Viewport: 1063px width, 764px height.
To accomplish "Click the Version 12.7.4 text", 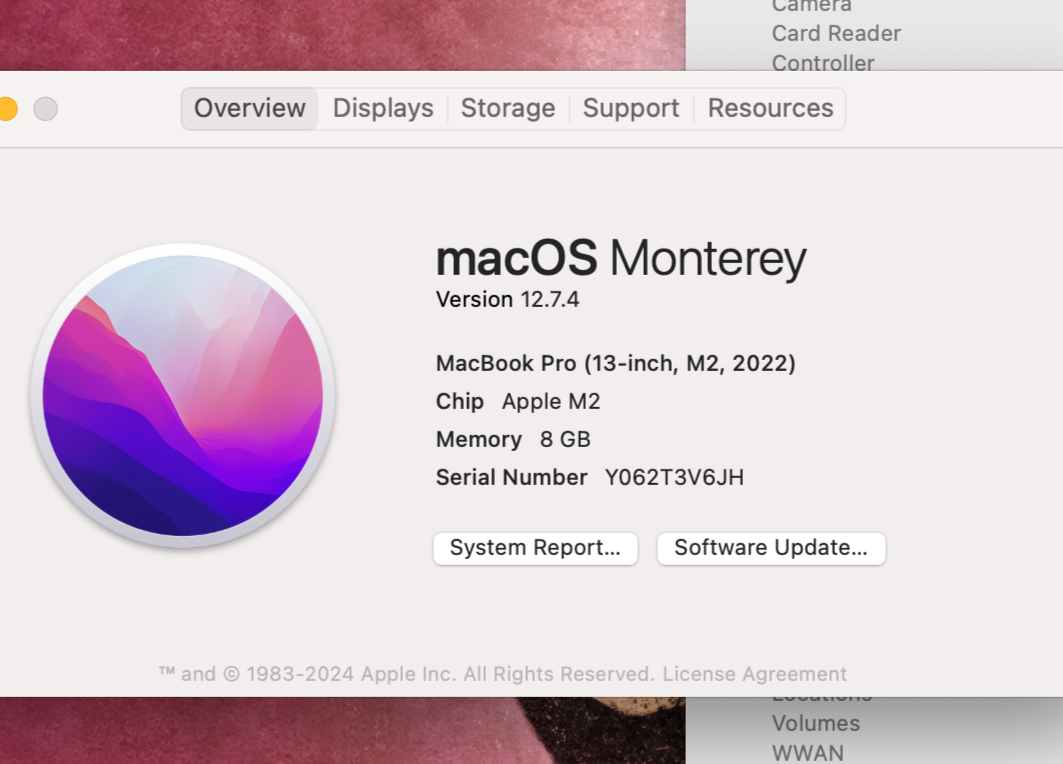I will coord(507,299).
